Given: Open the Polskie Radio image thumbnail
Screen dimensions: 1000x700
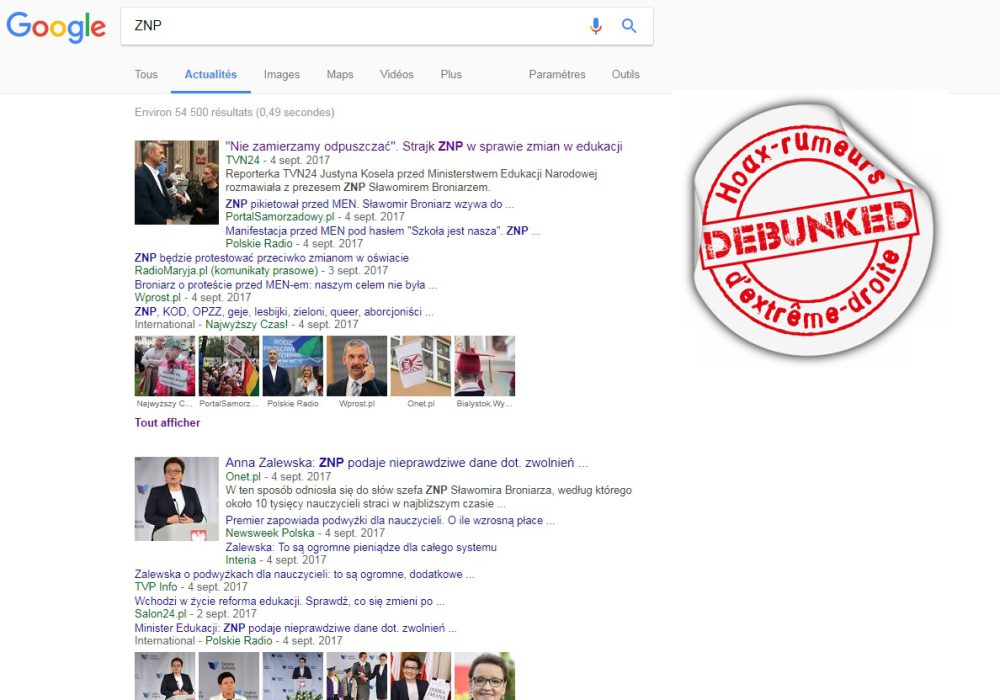Looking at the screenshot, I should [x=293, y=366].
